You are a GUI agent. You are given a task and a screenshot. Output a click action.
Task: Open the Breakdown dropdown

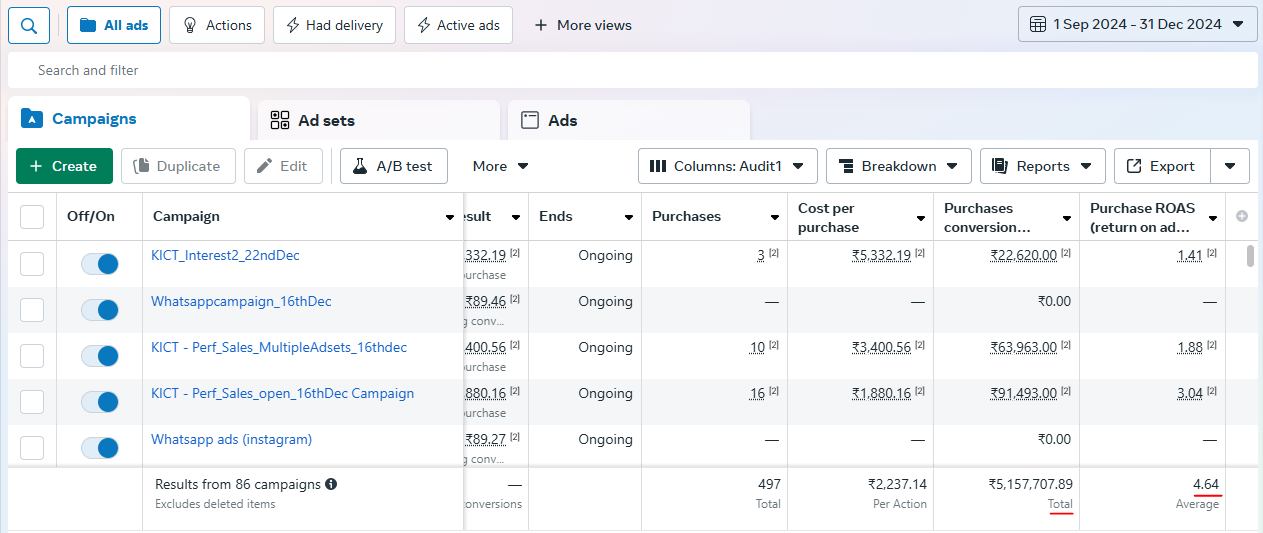point(898,166)
